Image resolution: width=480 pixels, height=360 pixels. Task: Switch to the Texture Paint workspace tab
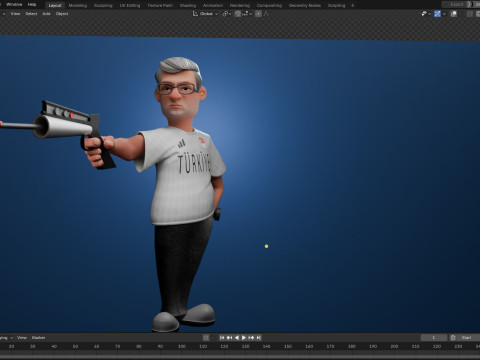160,5
